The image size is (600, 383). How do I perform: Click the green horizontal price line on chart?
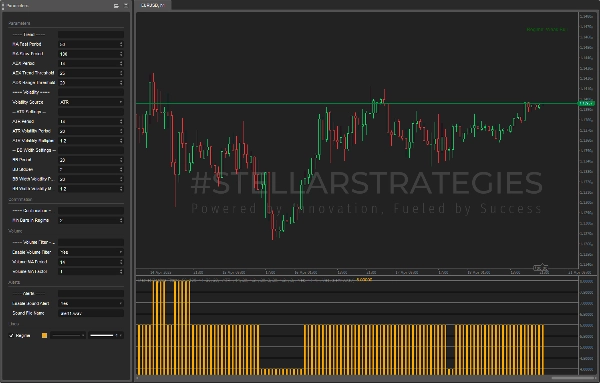click(357, 103)
